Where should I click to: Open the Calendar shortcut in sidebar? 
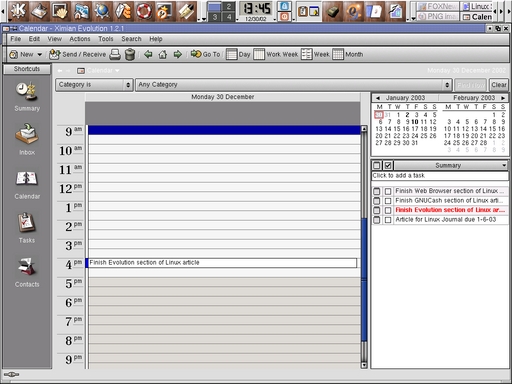[27, 185]
